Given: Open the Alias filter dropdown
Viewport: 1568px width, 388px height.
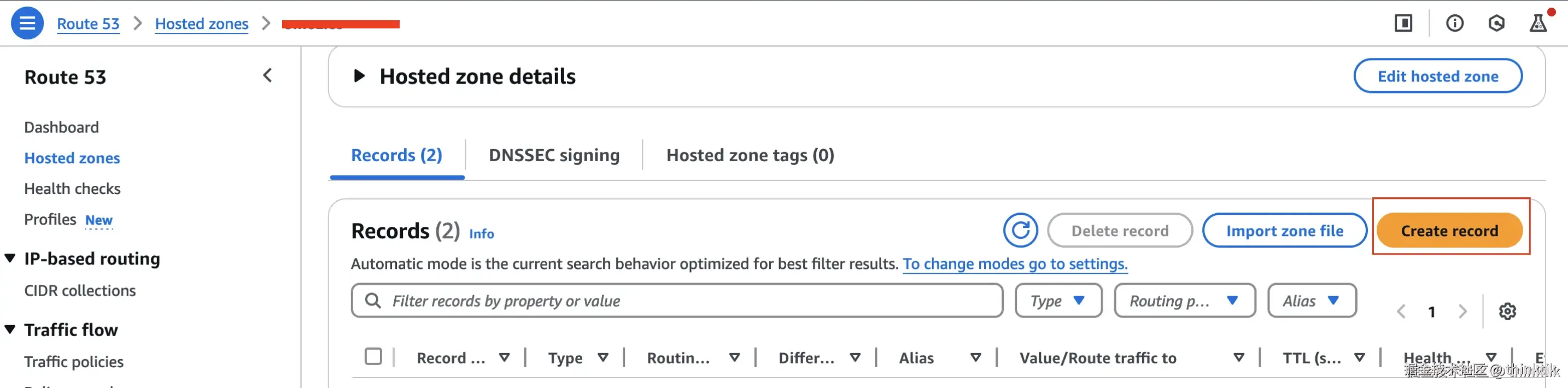Looking at the screenshot, I should 1311,301.
